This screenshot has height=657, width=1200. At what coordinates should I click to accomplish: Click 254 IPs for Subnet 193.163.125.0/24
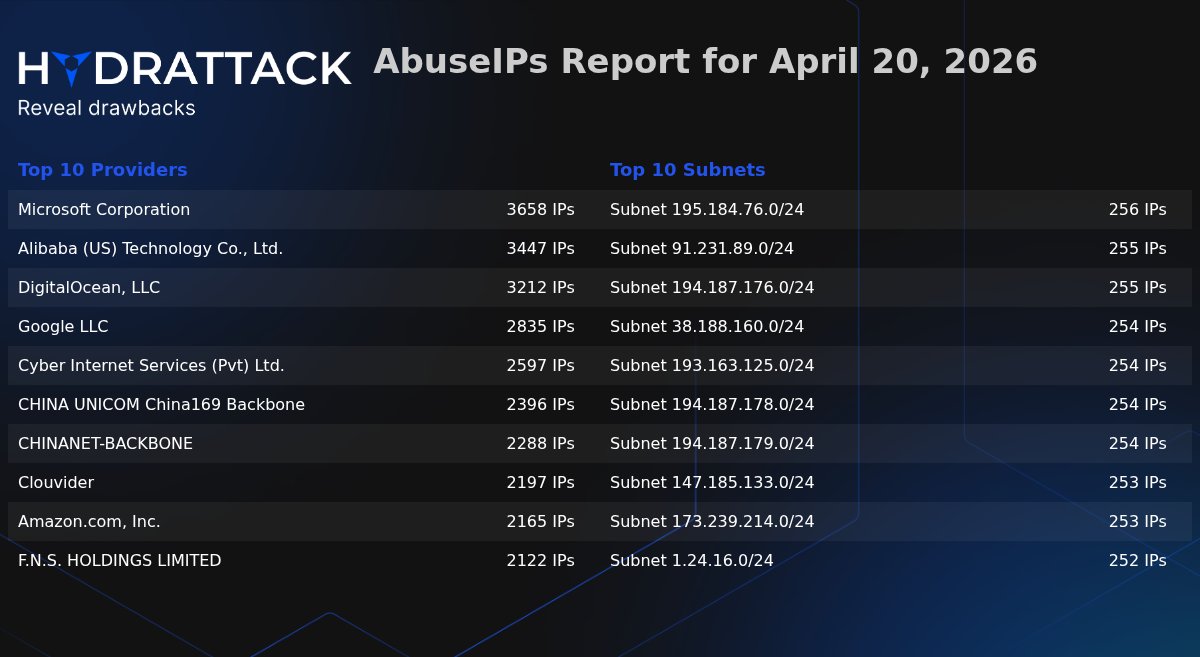(1137, 366)
